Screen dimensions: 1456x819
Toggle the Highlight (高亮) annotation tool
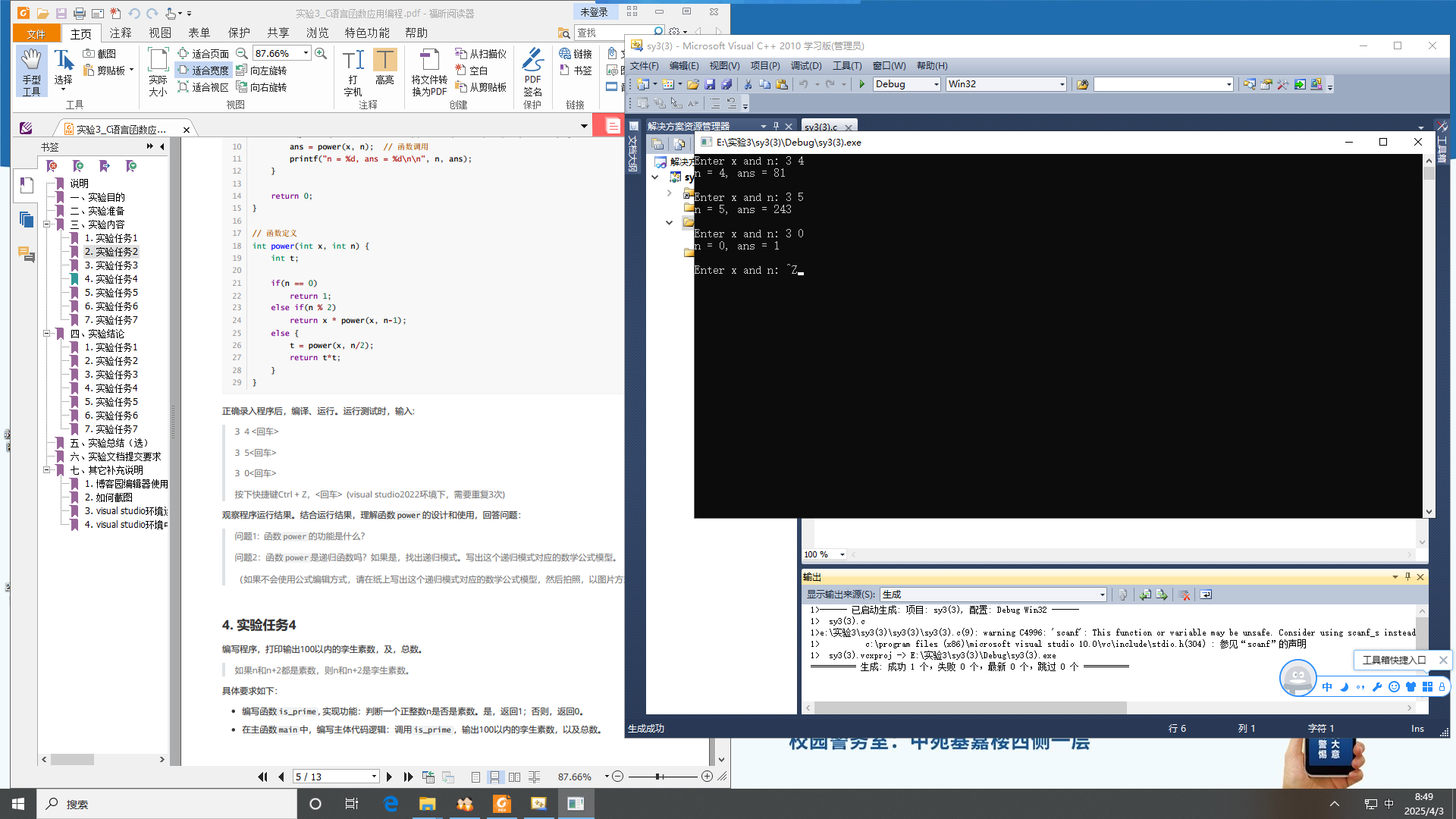pos(384,68)
